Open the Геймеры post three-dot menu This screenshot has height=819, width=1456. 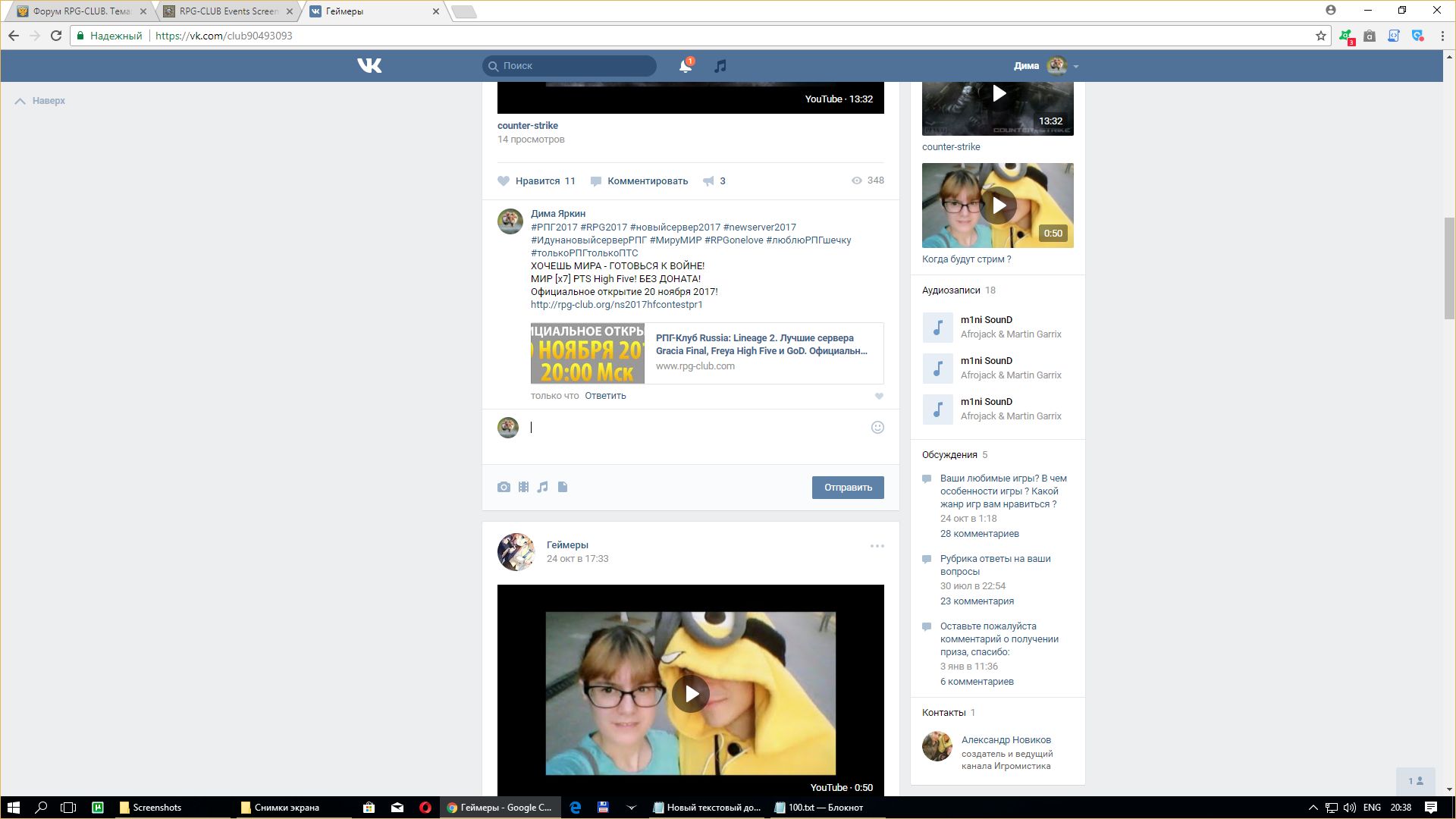pyautogui.click(x=877, y=546)
